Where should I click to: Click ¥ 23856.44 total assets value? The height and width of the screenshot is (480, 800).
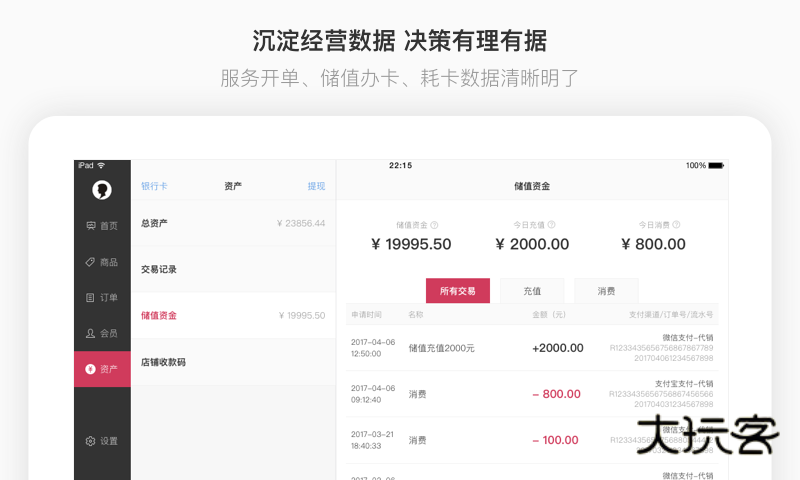(x=301, y=223)
